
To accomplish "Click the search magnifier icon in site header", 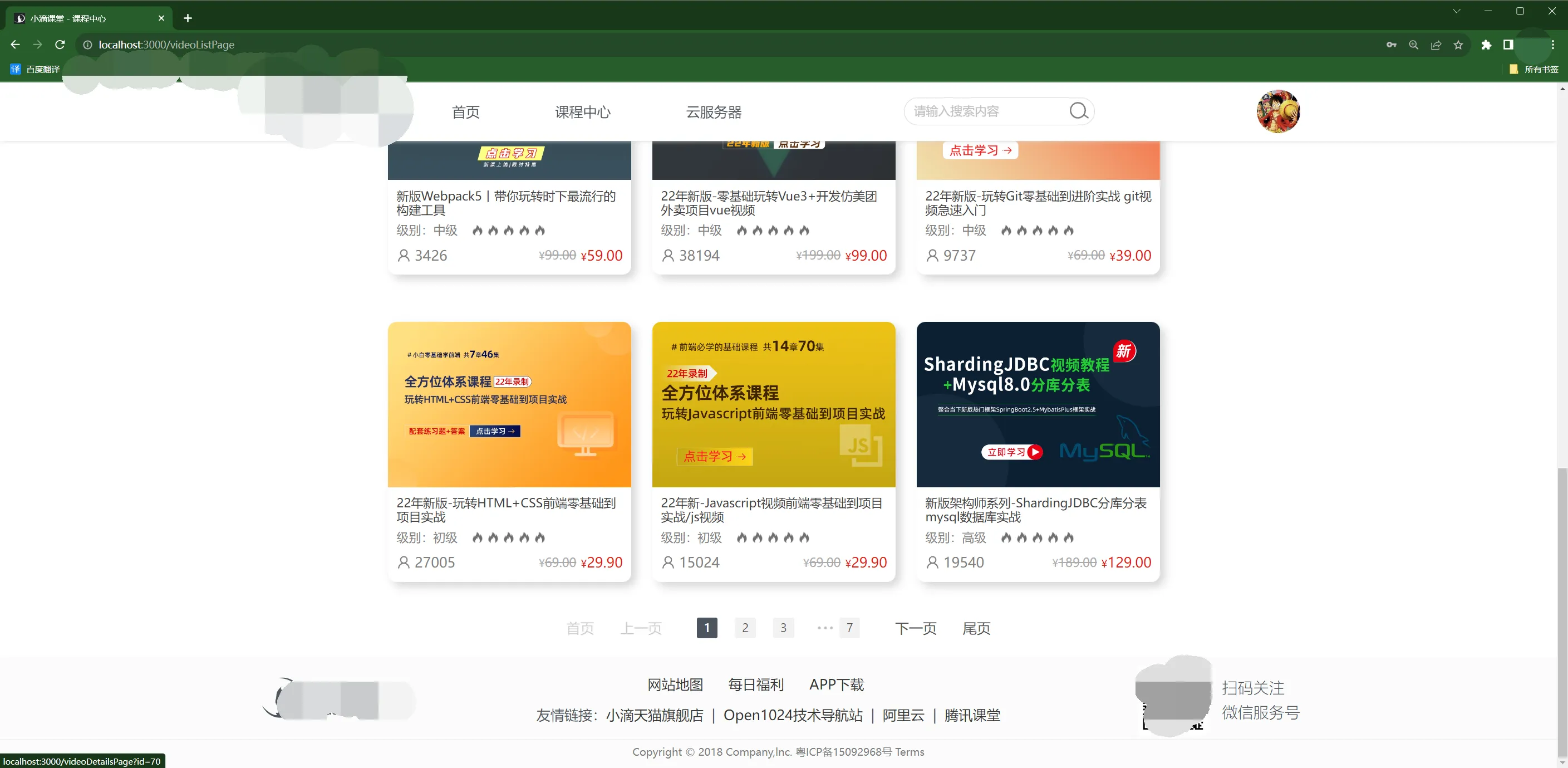I will 1079,111.
